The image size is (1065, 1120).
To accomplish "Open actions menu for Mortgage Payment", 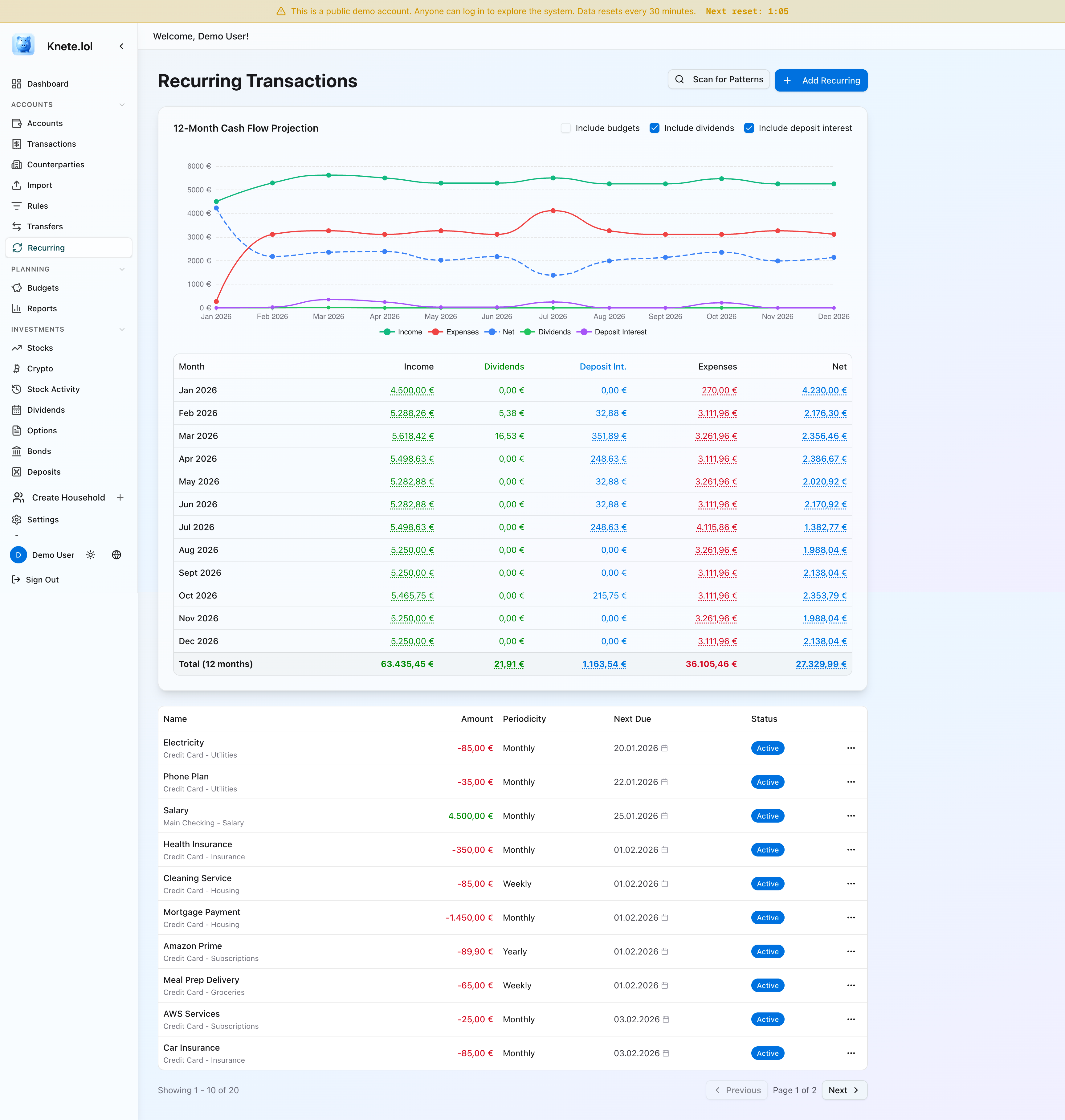I will click(851, 917).
